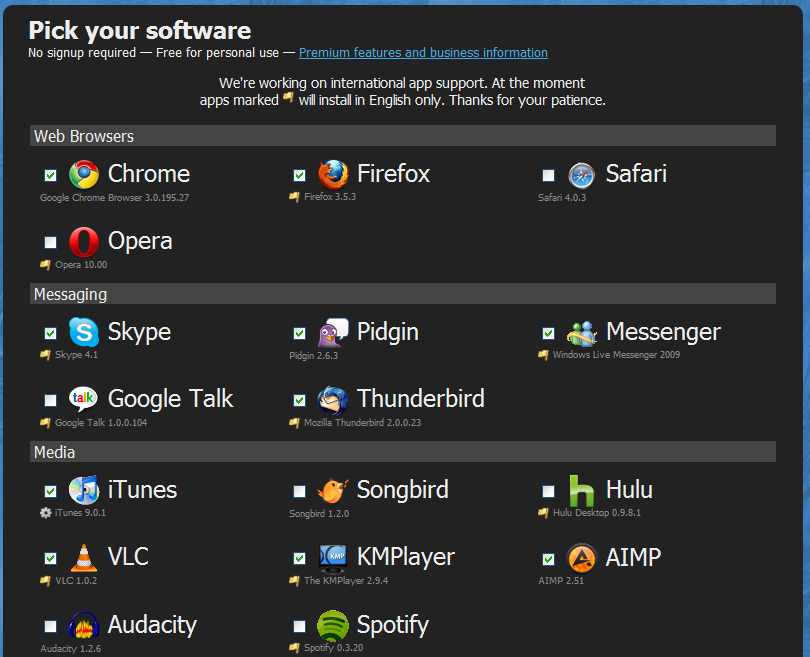The image size is (810, 657).
Task: Untick the iTunes checkbox
Action: coord(51,491)
